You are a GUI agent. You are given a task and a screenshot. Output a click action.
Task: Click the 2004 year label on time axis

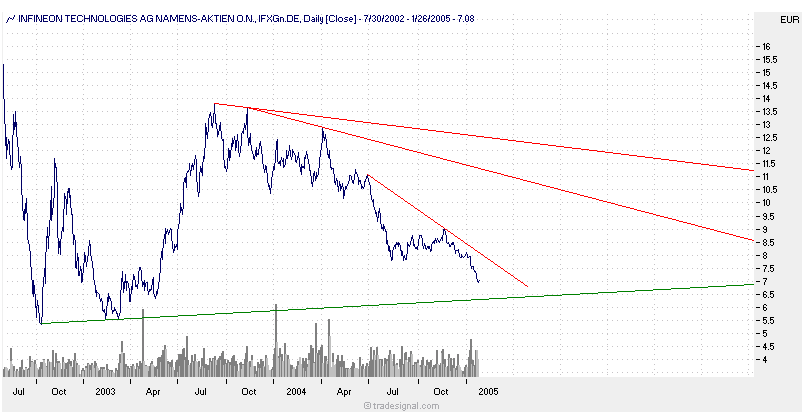click(x=296, y=392)
